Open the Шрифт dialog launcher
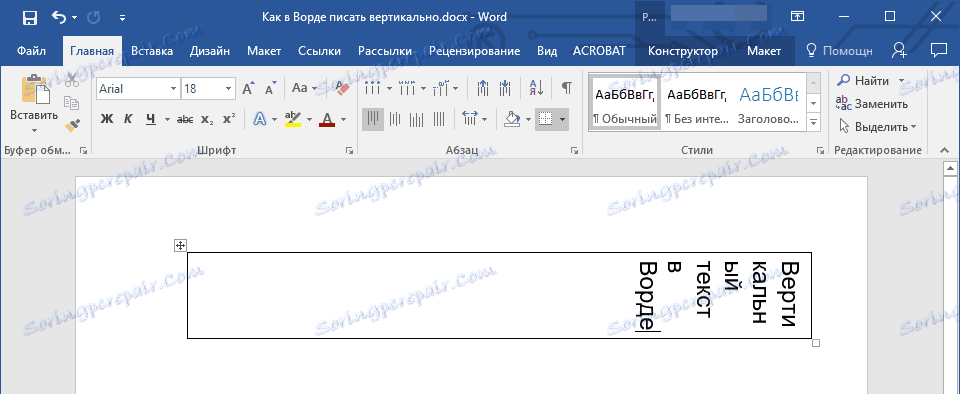Viewport: 960px width, 394px height. (350, 151)
